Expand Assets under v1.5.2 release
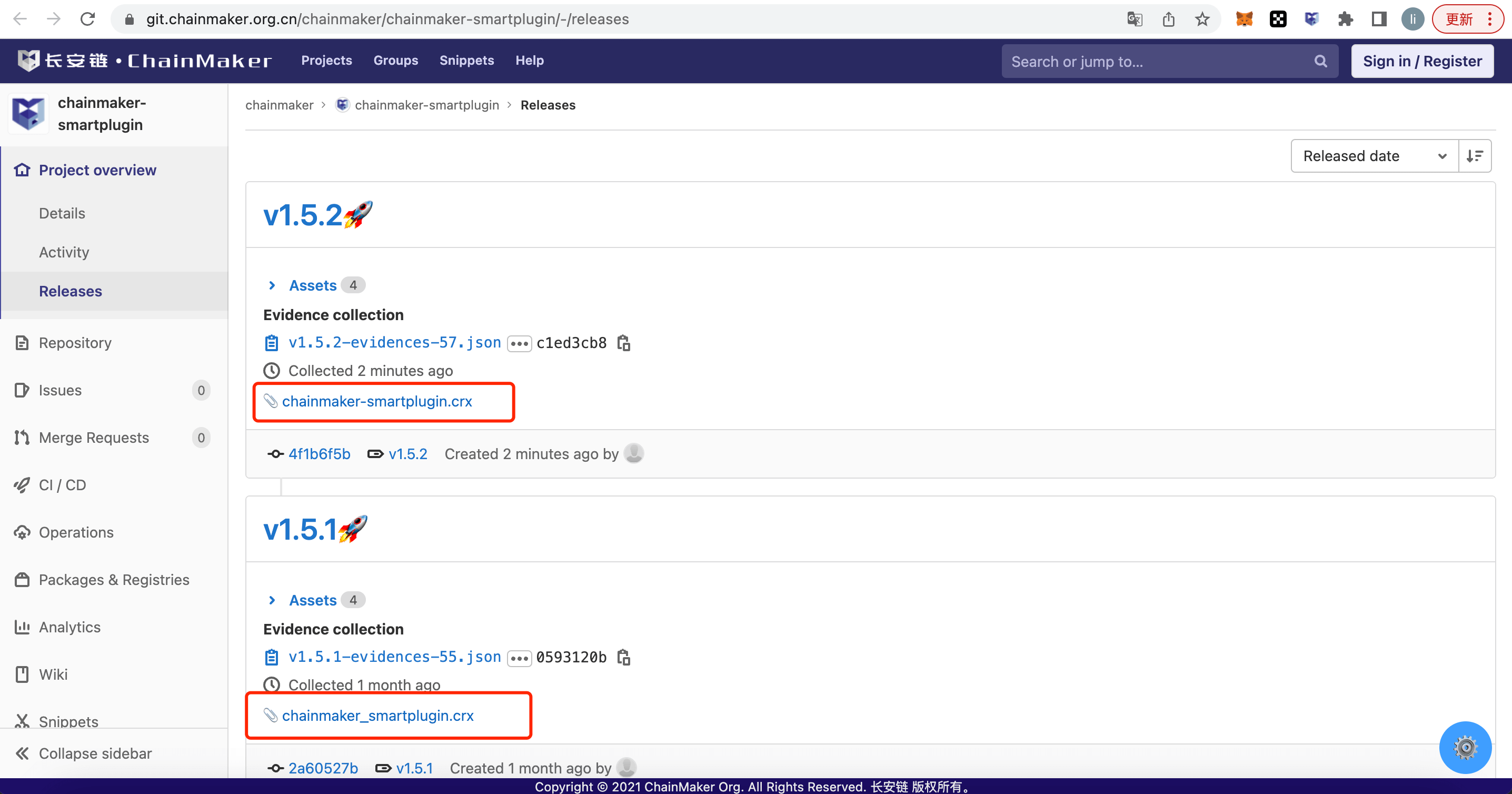 (312, 285)
